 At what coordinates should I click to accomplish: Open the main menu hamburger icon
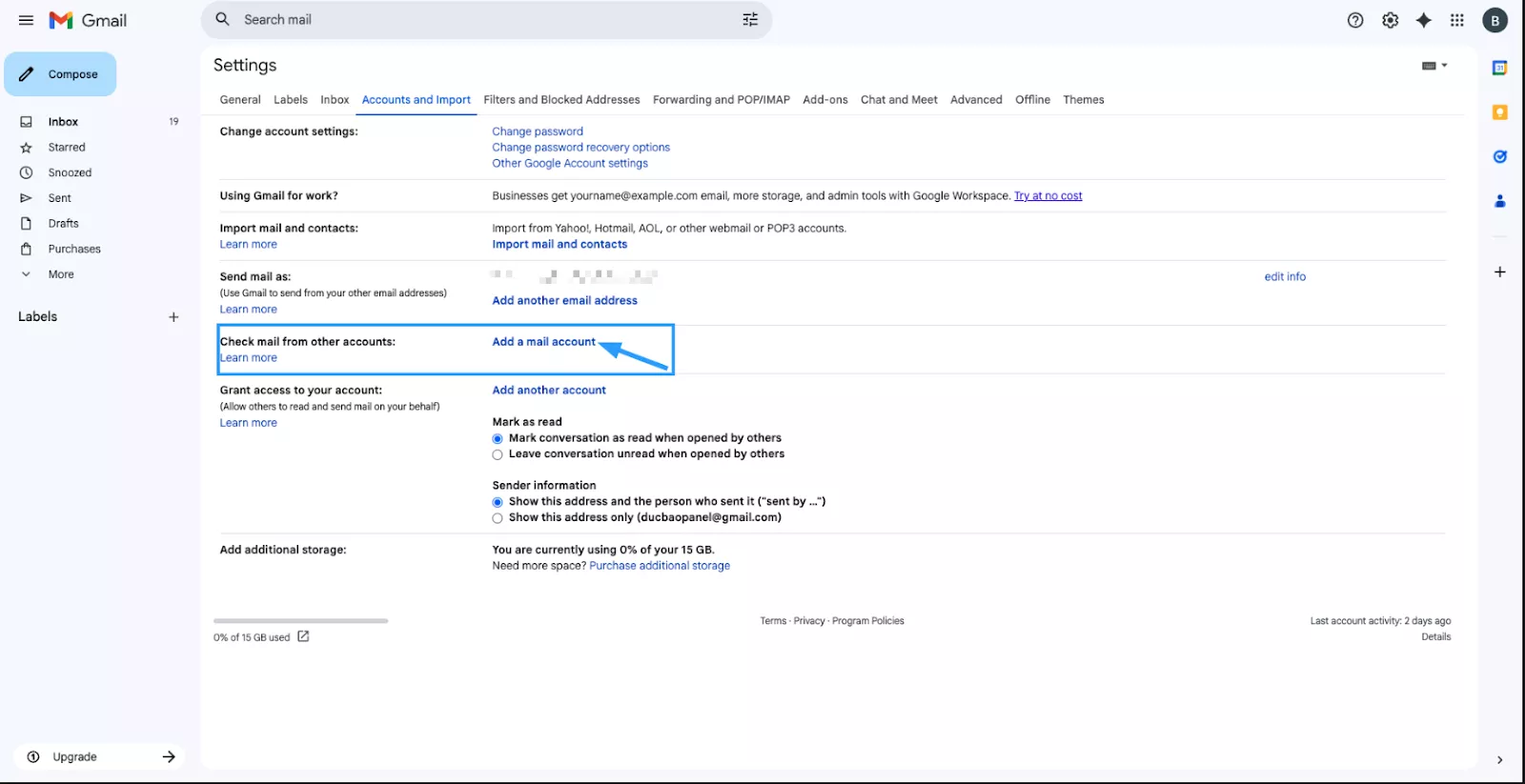point(26,20)
